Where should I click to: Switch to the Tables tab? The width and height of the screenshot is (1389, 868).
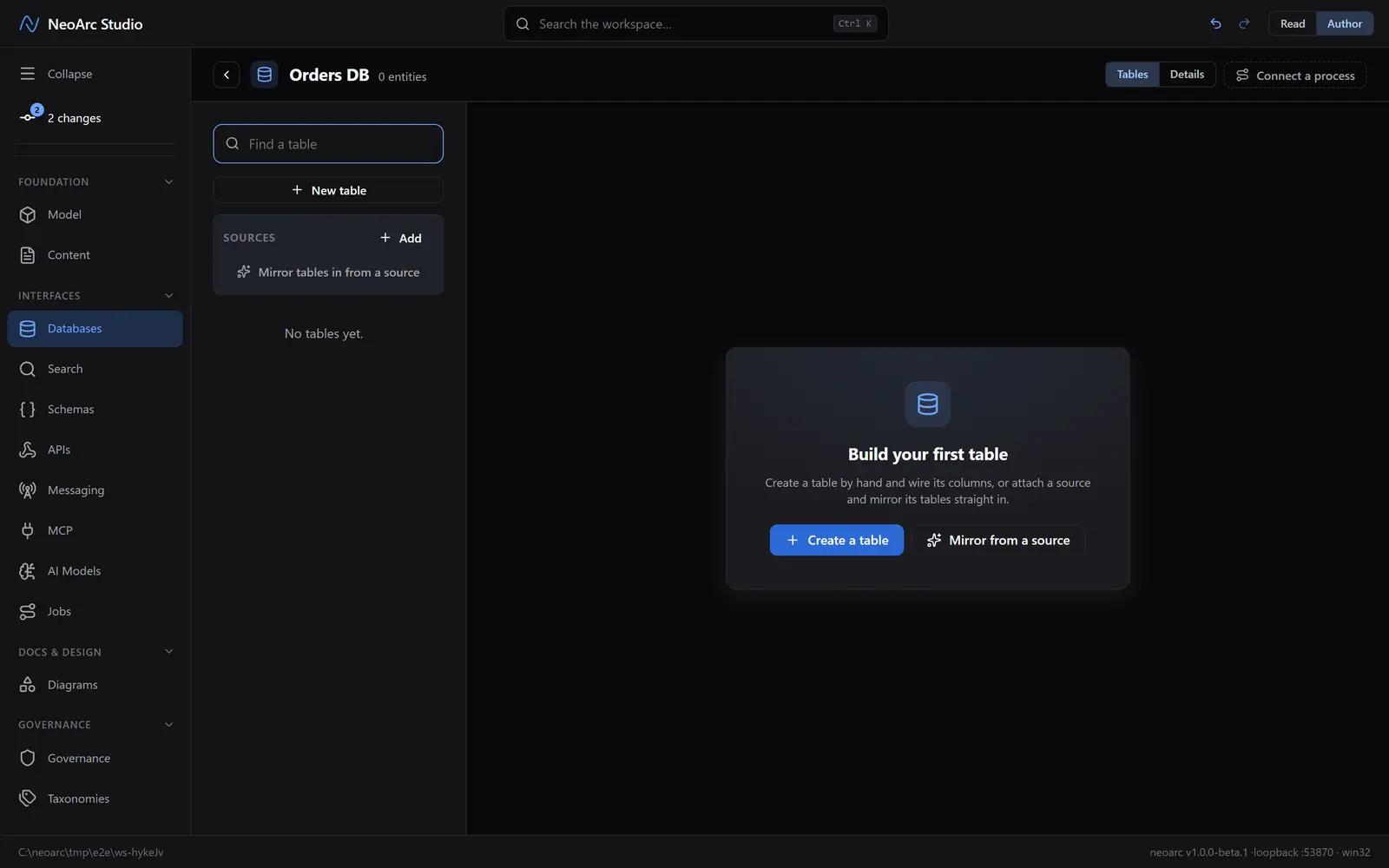(1132, 74)
